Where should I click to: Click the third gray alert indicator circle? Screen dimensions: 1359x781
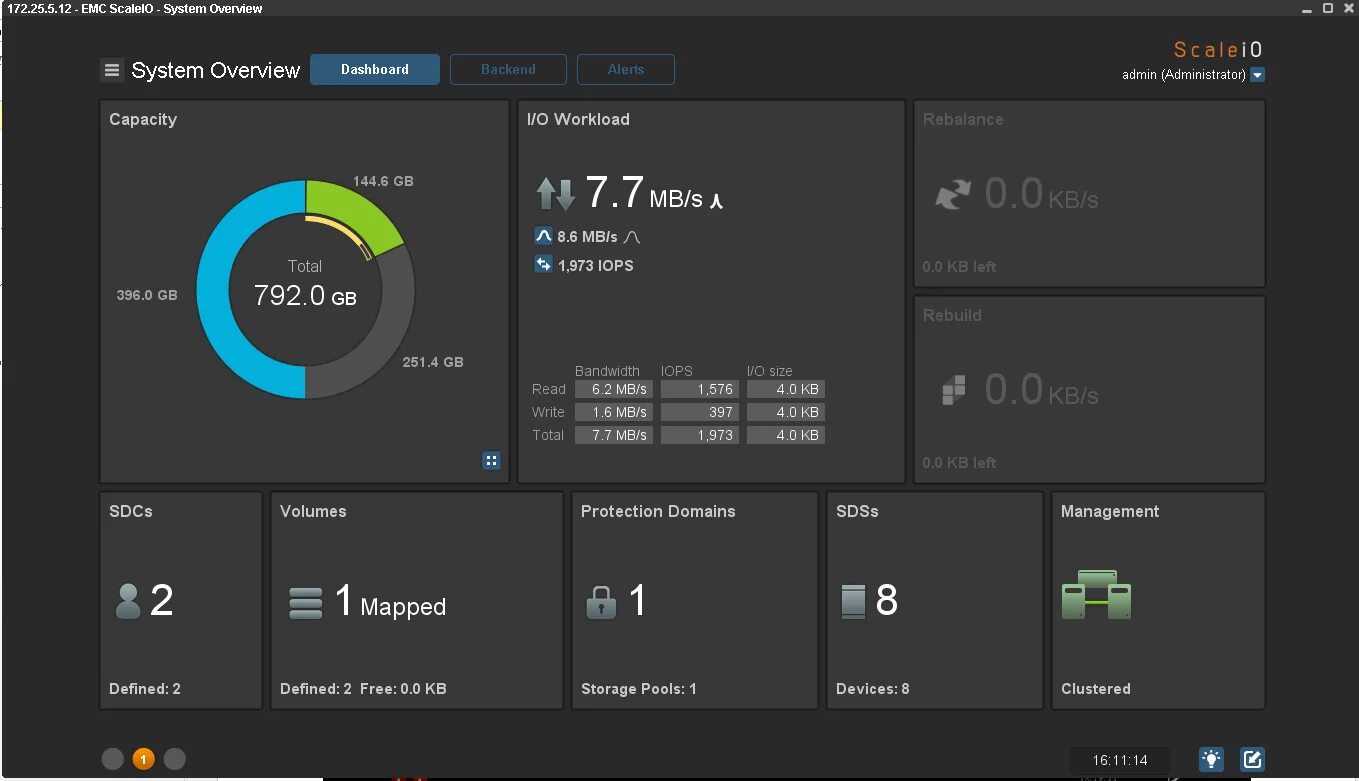175,759
